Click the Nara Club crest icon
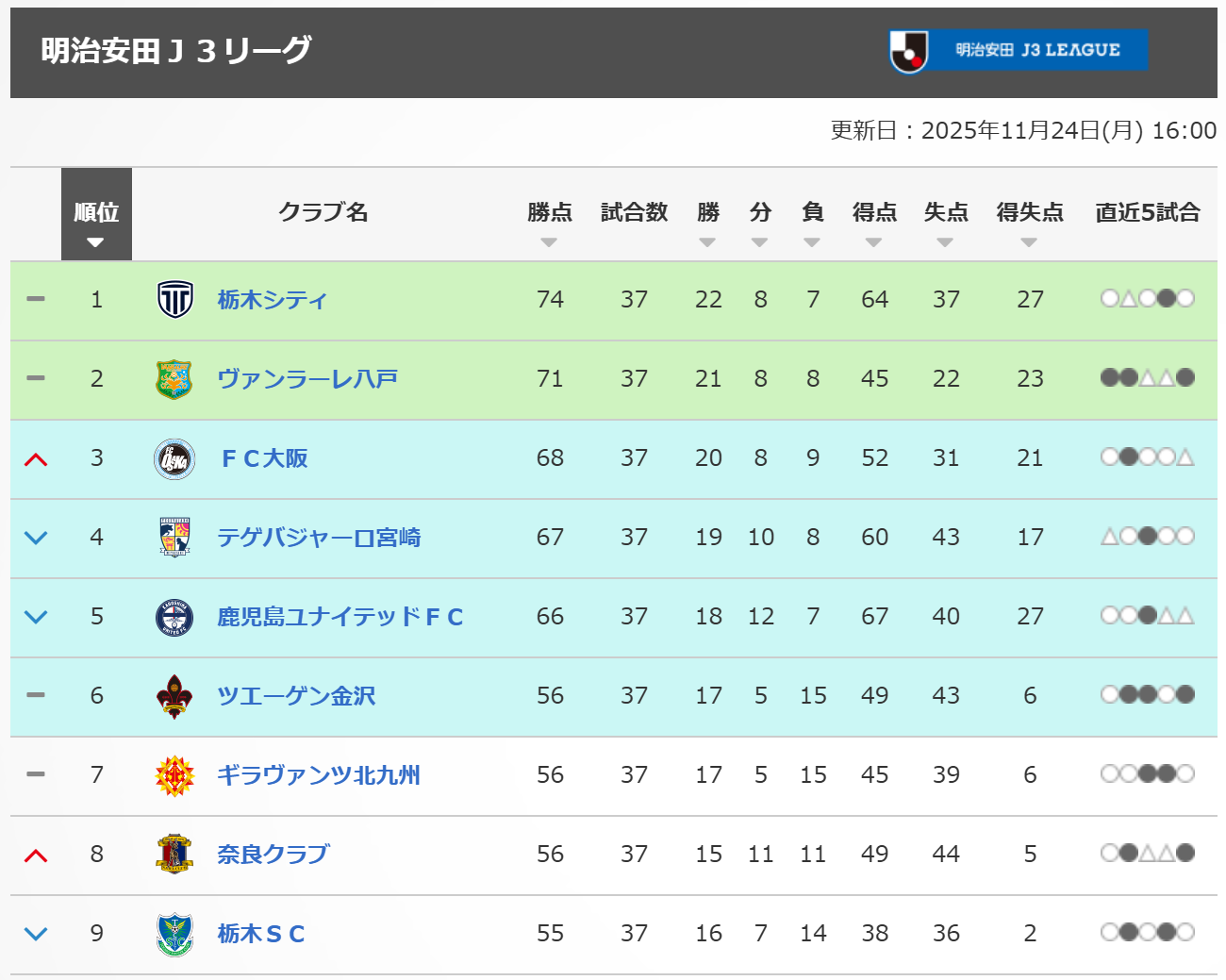 [x=174, y=855]
